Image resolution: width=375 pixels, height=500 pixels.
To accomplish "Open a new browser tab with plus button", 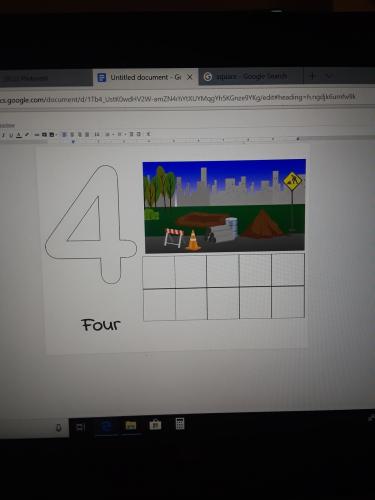I will pos(312,76).
